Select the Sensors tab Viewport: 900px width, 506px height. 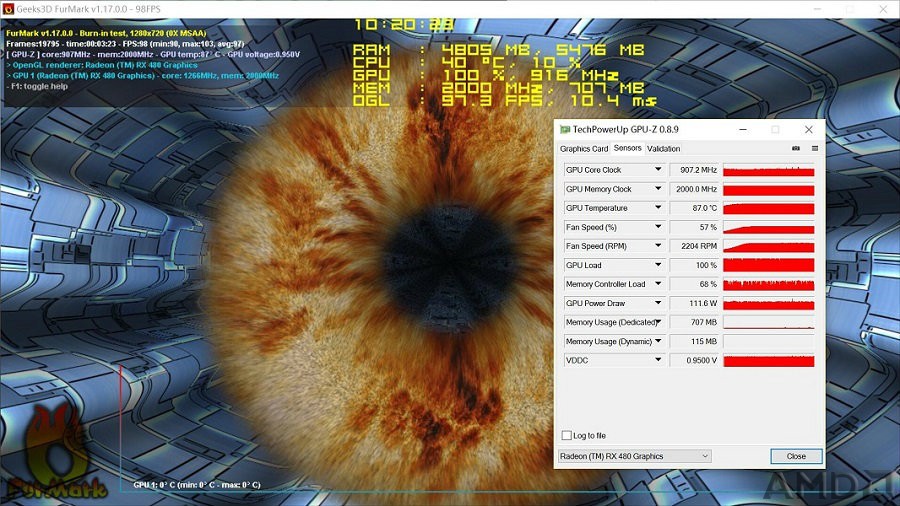(627, 148)
